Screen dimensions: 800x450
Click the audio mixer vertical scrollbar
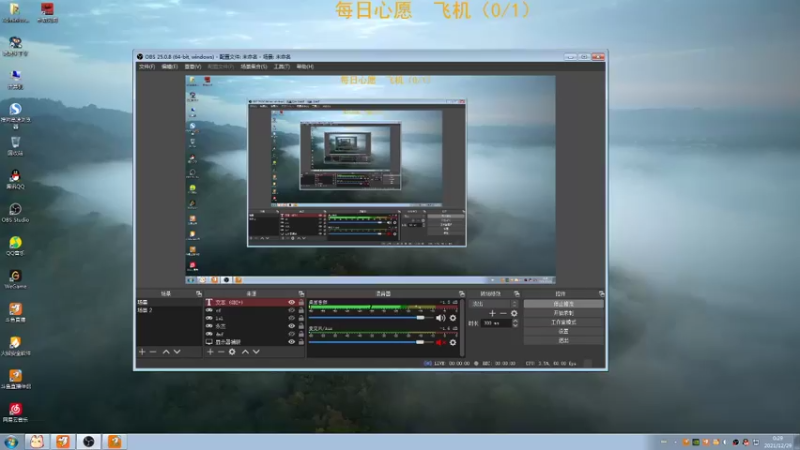point(462,327)
